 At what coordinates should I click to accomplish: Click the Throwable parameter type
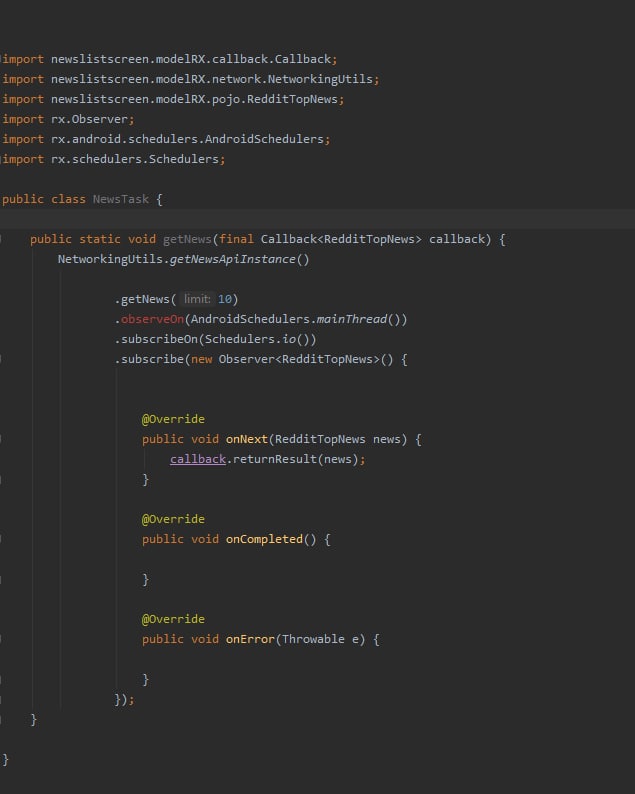(313, 639)
